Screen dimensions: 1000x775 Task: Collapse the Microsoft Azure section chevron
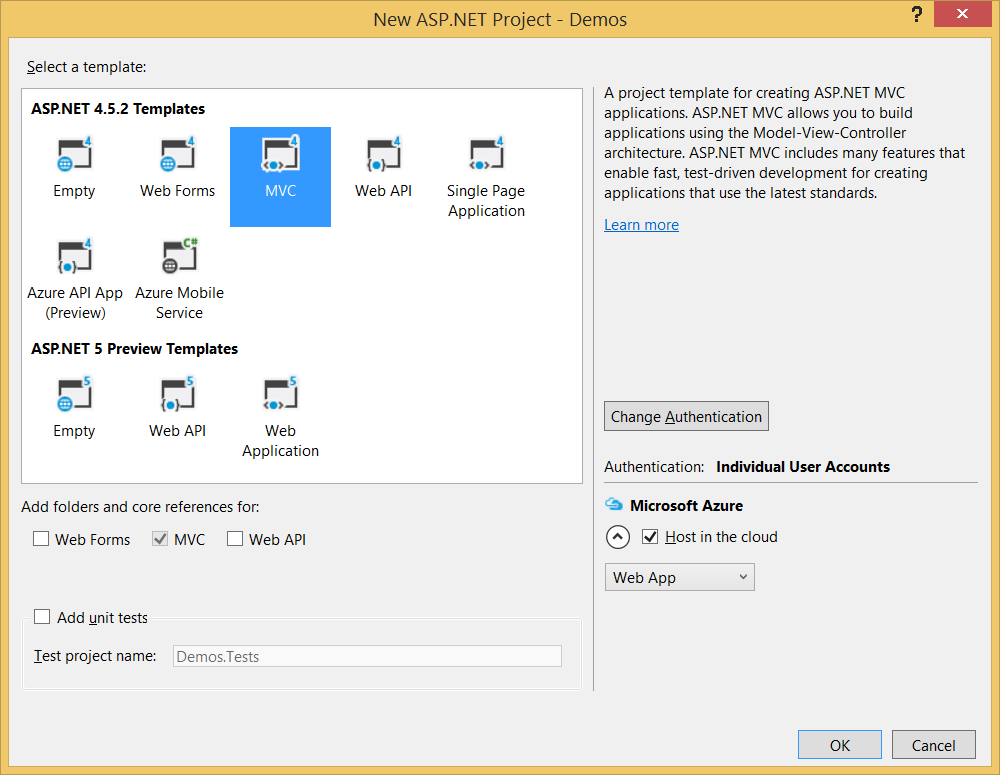(617, 537)
